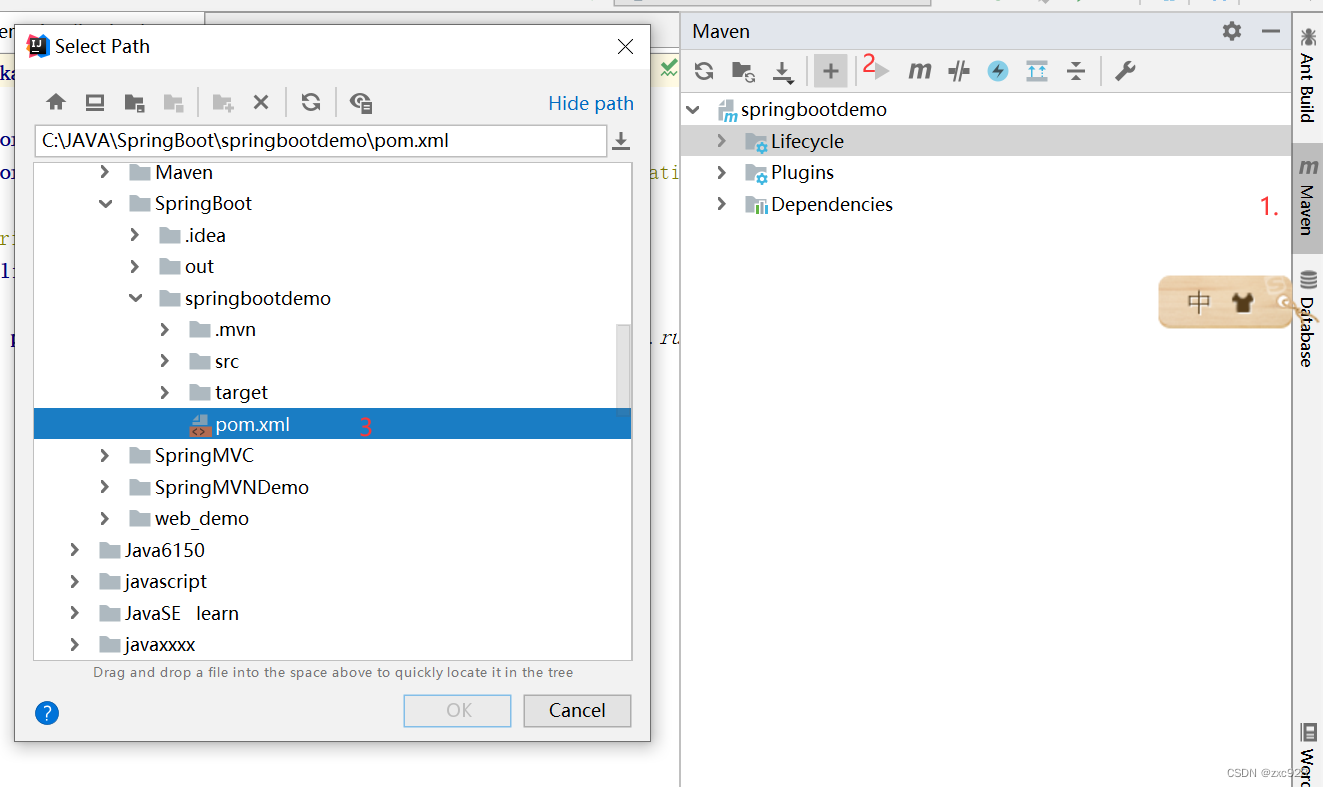Select the SpringMVNDemo folder
This screenshot has width=1323, height=787.
232,487
